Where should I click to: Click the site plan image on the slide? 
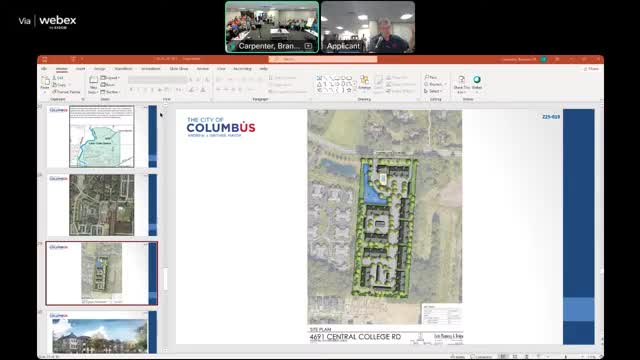tap(385, 217)
